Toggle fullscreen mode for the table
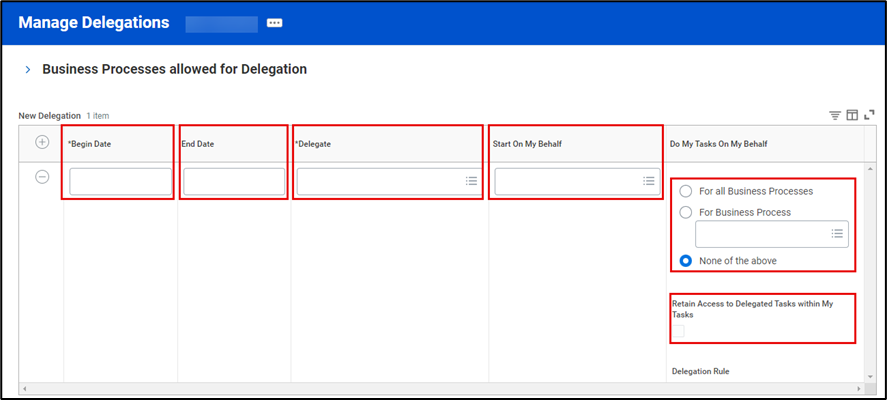The height and width of the screenshot is (400, 887). (x=869, y=115)
